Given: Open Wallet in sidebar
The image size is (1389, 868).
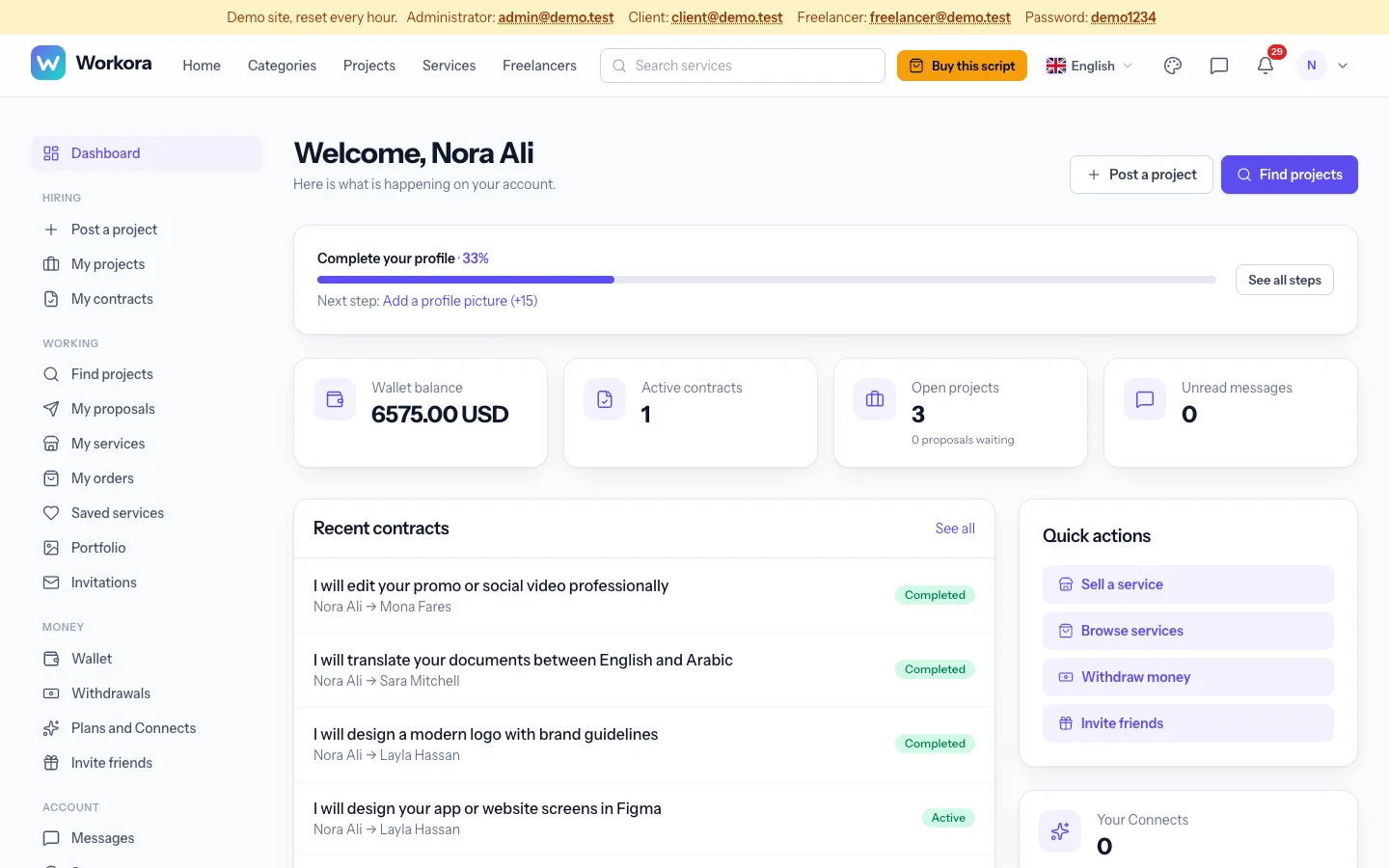Looking at the screenshot, I should 147,659.
